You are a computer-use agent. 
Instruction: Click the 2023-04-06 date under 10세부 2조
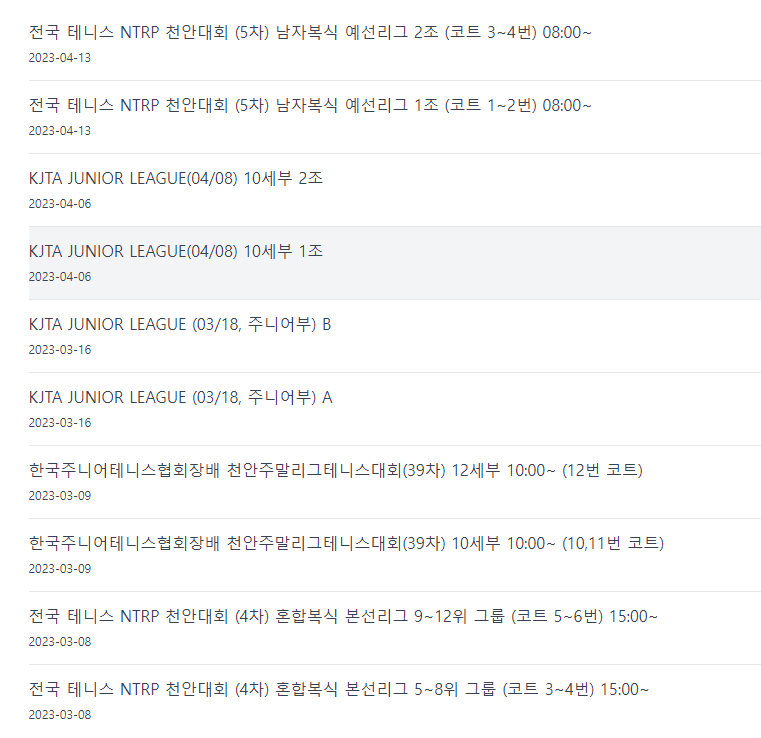(60, 204)
